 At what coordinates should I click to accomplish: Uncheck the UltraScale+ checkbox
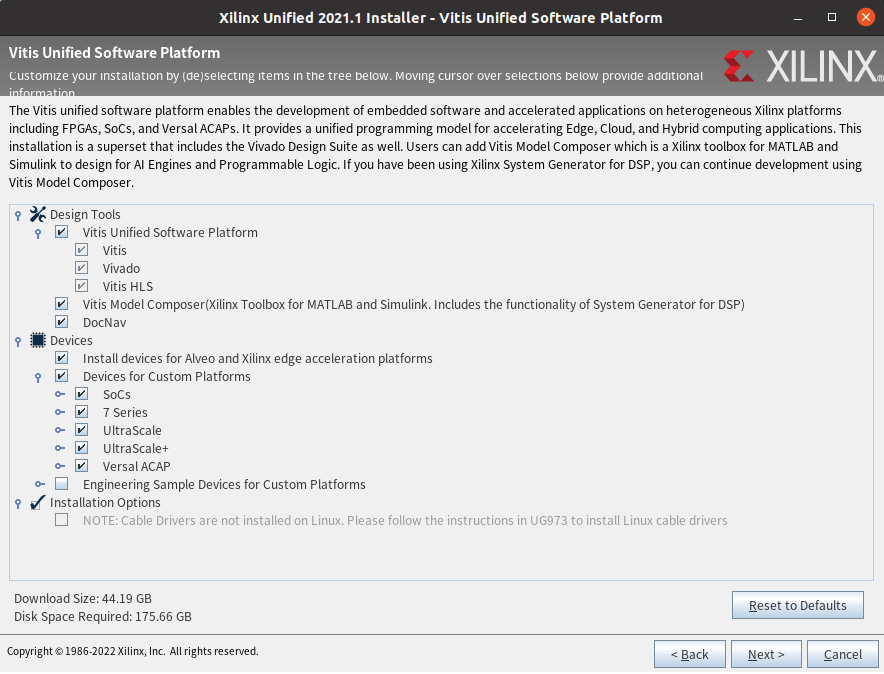tap(82, 448)
